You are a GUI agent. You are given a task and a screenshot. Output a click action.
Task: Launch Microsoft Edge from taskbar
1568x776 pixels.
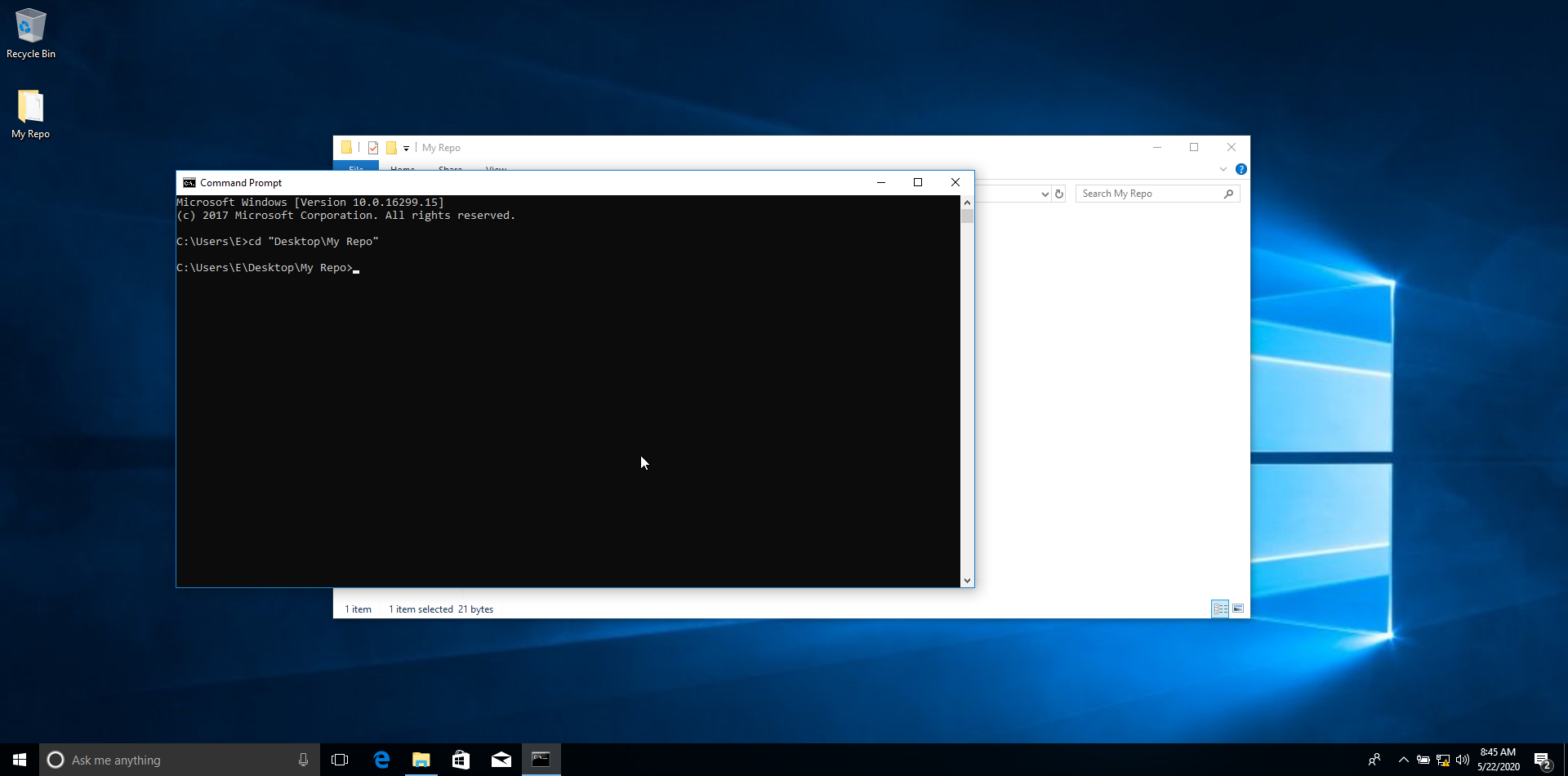coord(381,760)
